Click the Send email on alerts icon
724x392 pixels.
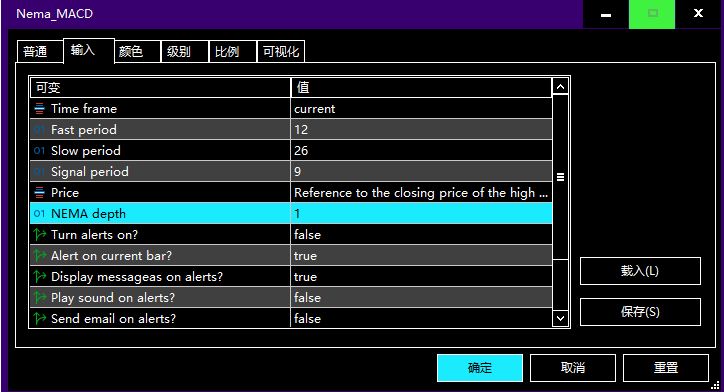pyautogui.click(x=40, y=319)
